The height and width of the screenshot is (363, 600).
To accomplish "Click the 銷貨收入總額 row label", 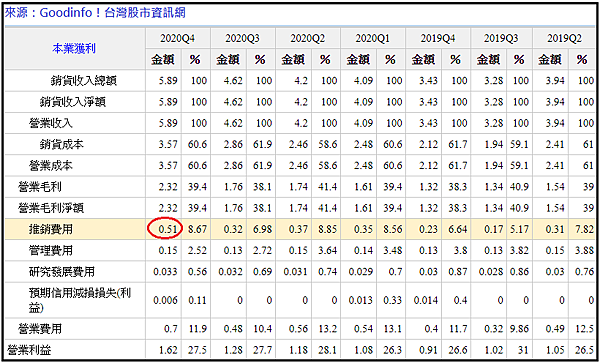I will pyautogui.click(x=83, y=81).
